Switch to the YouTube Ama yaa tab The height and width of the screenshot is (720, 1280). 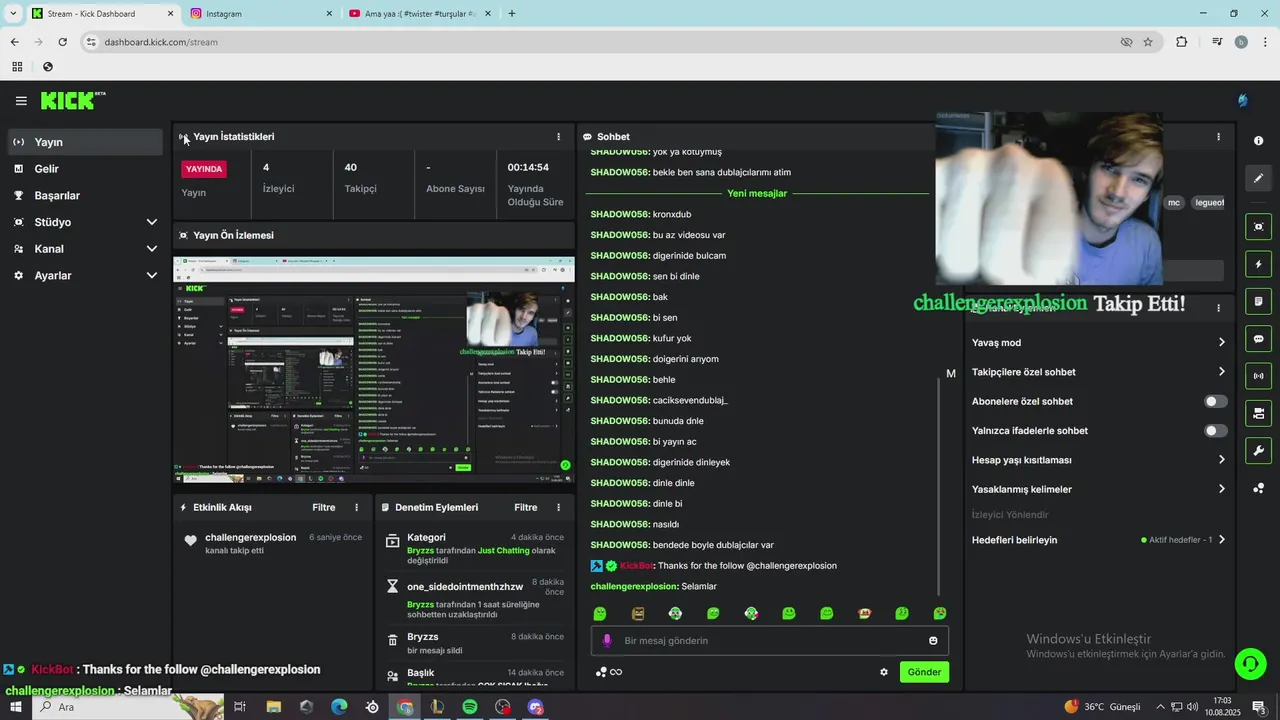(418, 14)
